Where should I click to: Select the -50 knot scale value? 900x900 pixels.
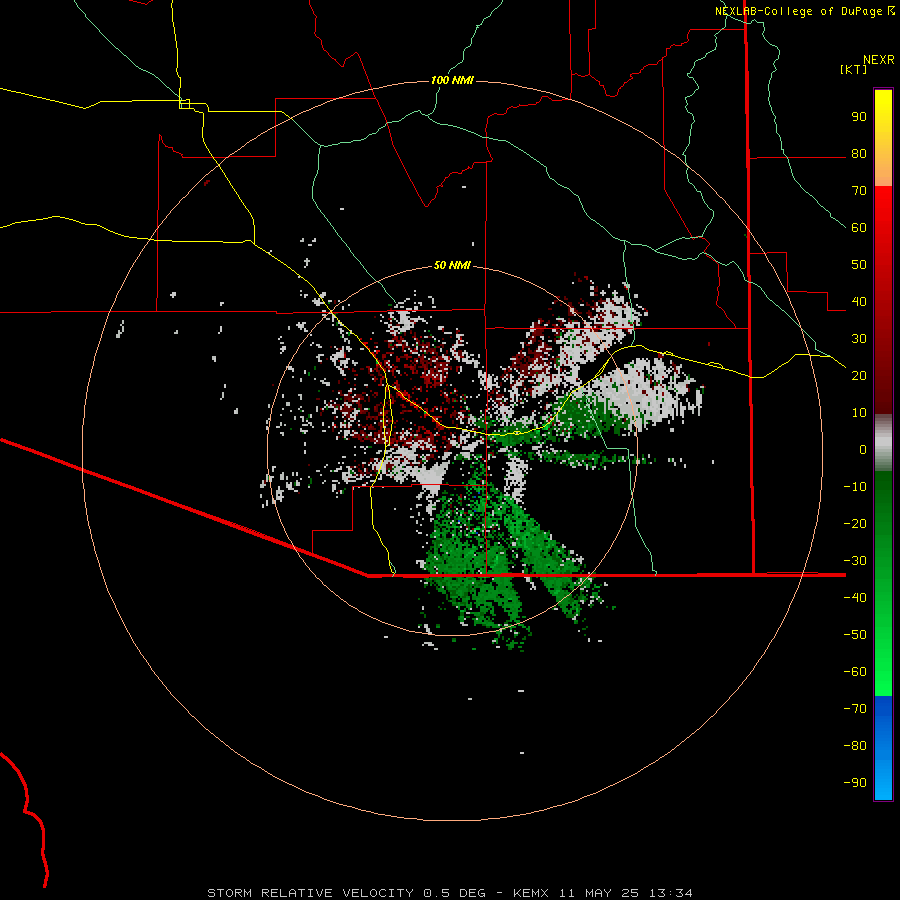855,635
